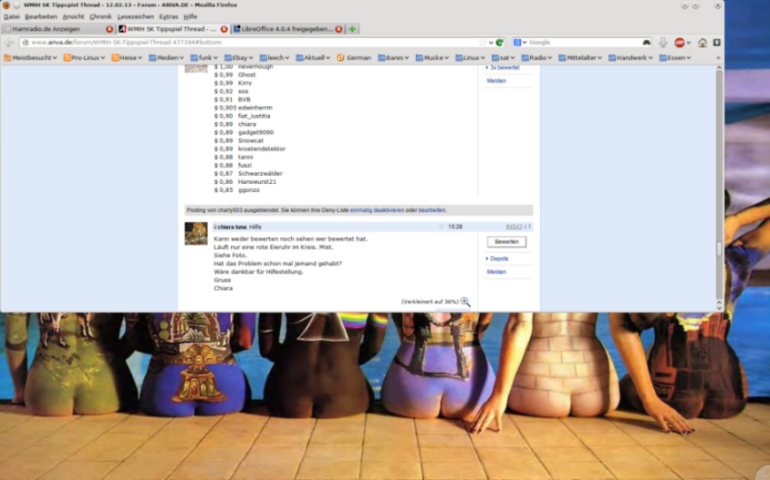Screen dimensions: 770x480
Task: Reload the page with the green refresh icon
Action: point(499,43)
